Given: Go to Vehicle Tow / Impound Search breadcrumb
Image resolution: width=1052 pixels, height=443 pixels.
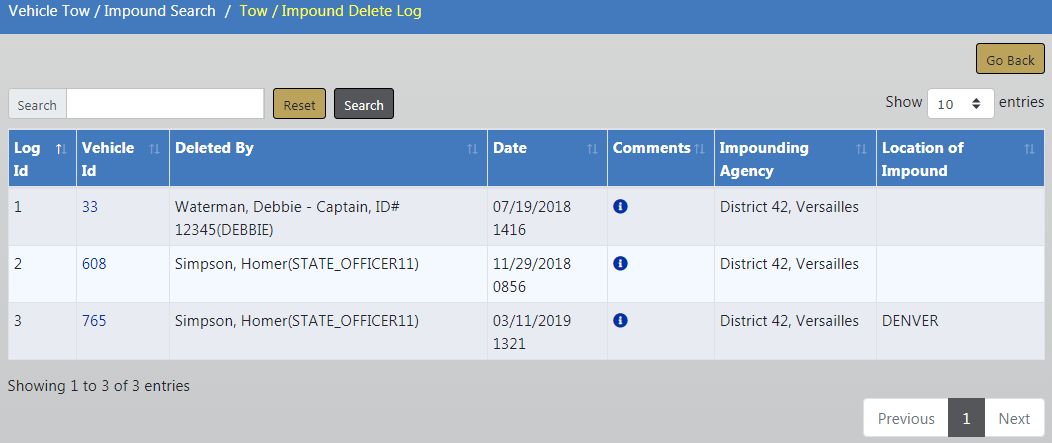Looking at the screenshot, I should tap(112, 11).
